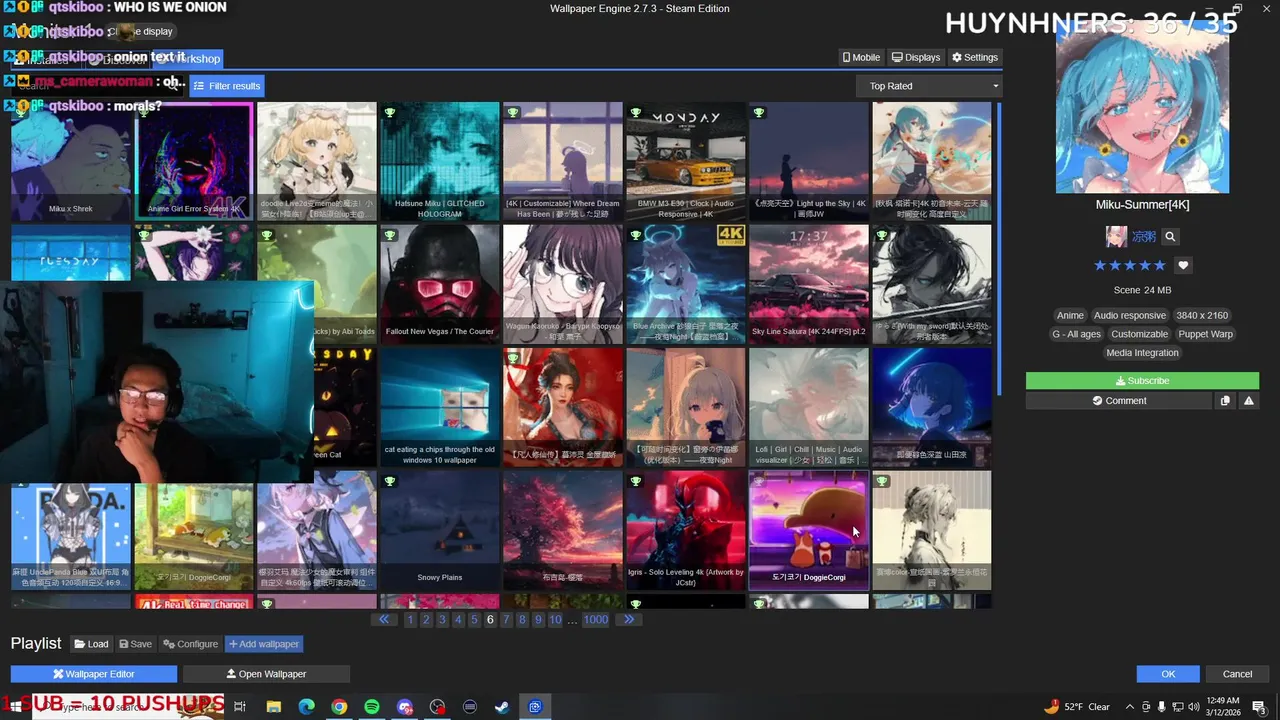
Task: Show hidden system tray icons
Action: [1129, 707]
